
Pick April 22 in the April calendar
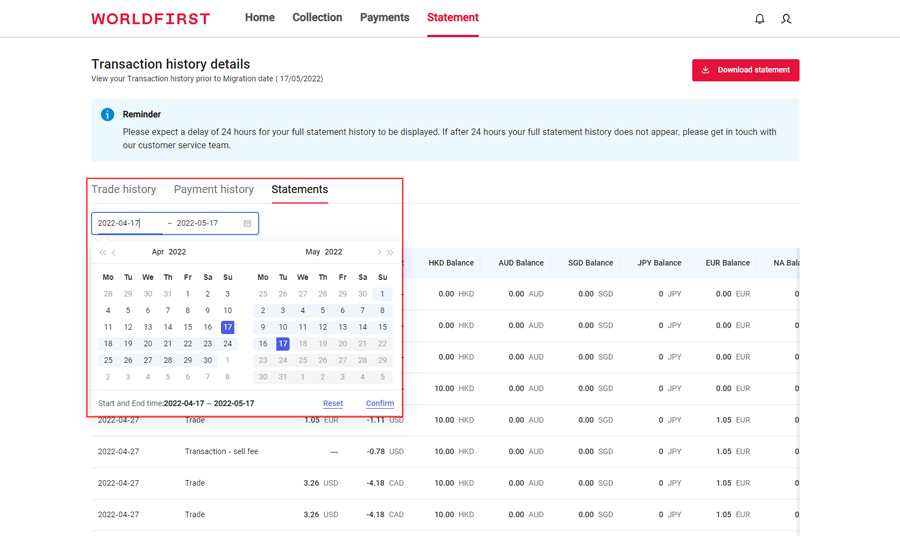pyautogui.click(x=188, y=344)
